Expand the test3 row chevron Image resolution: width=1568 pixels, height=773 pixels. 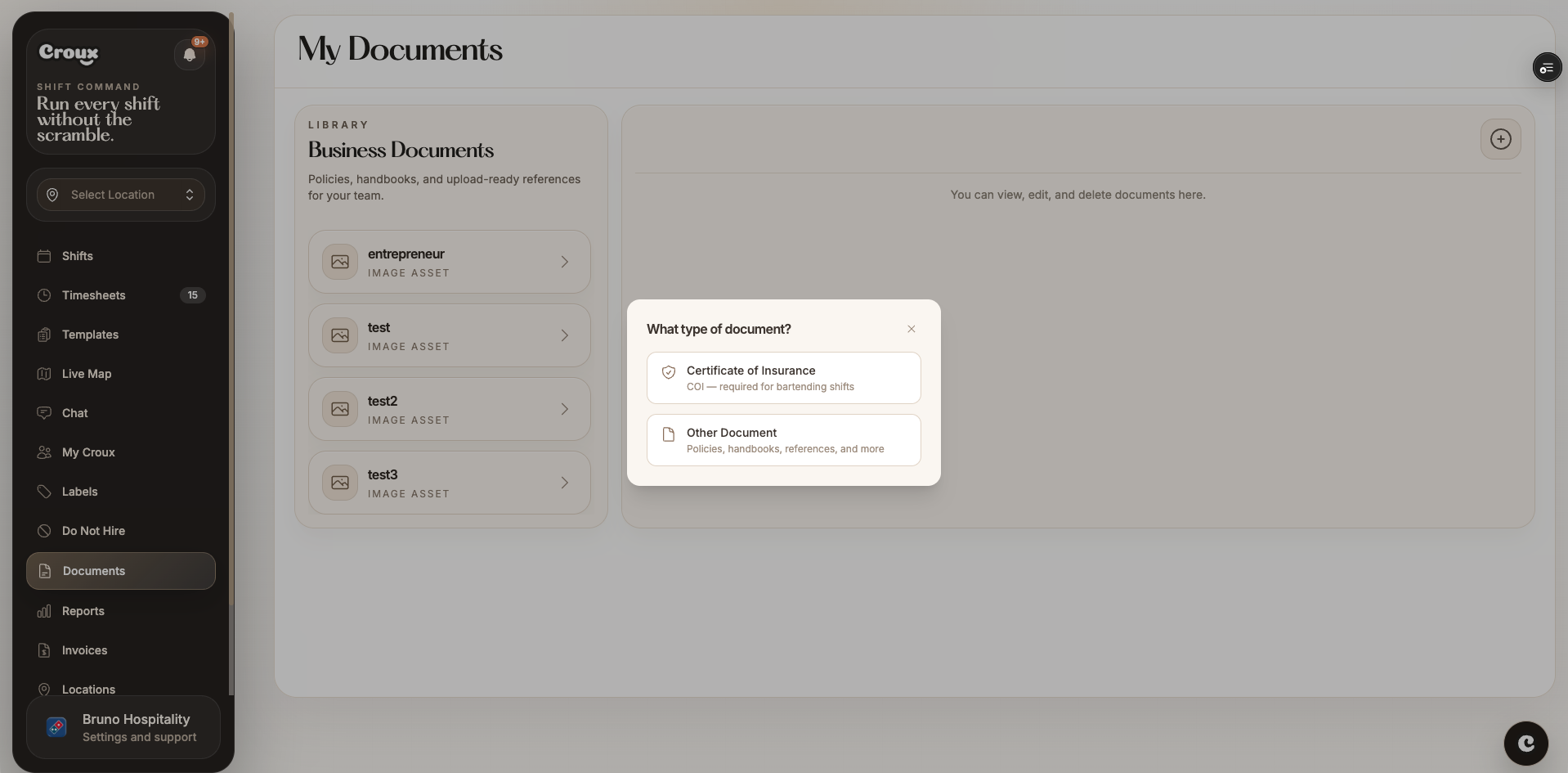[565, 483]
